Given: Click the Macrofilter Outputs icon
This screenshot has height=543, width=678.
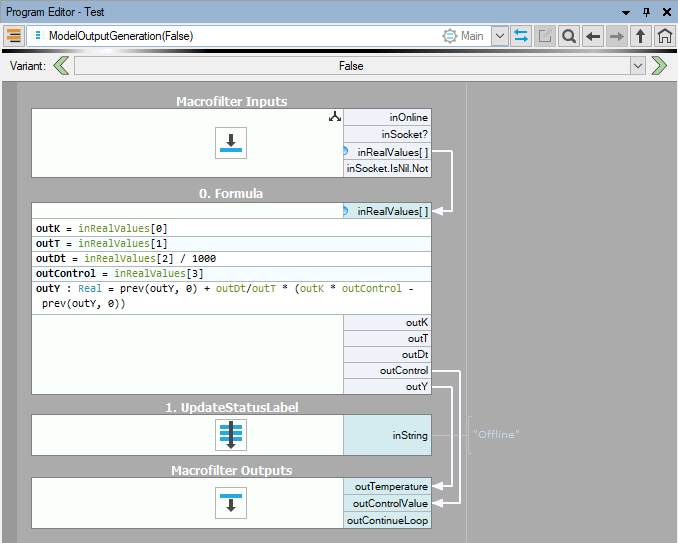Looking at the screenshot, I should point(231,503).
